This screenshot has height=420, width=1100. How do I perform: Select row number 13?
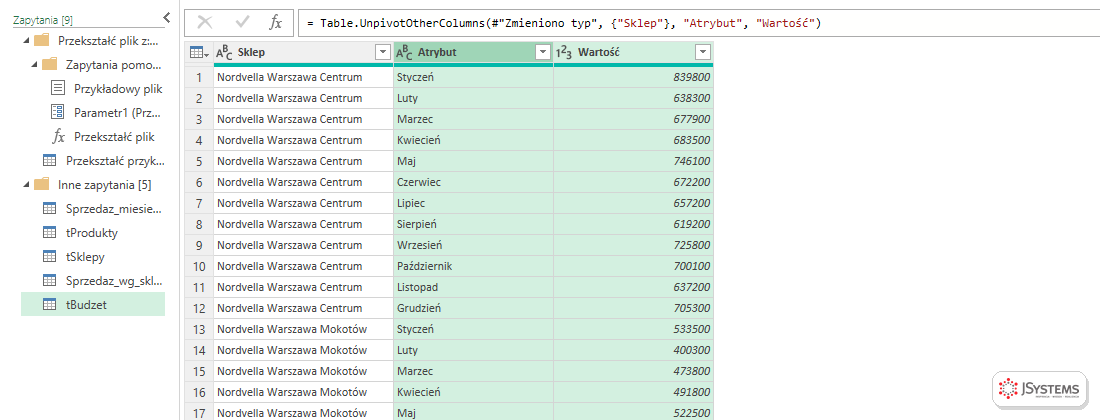[199, 329]
